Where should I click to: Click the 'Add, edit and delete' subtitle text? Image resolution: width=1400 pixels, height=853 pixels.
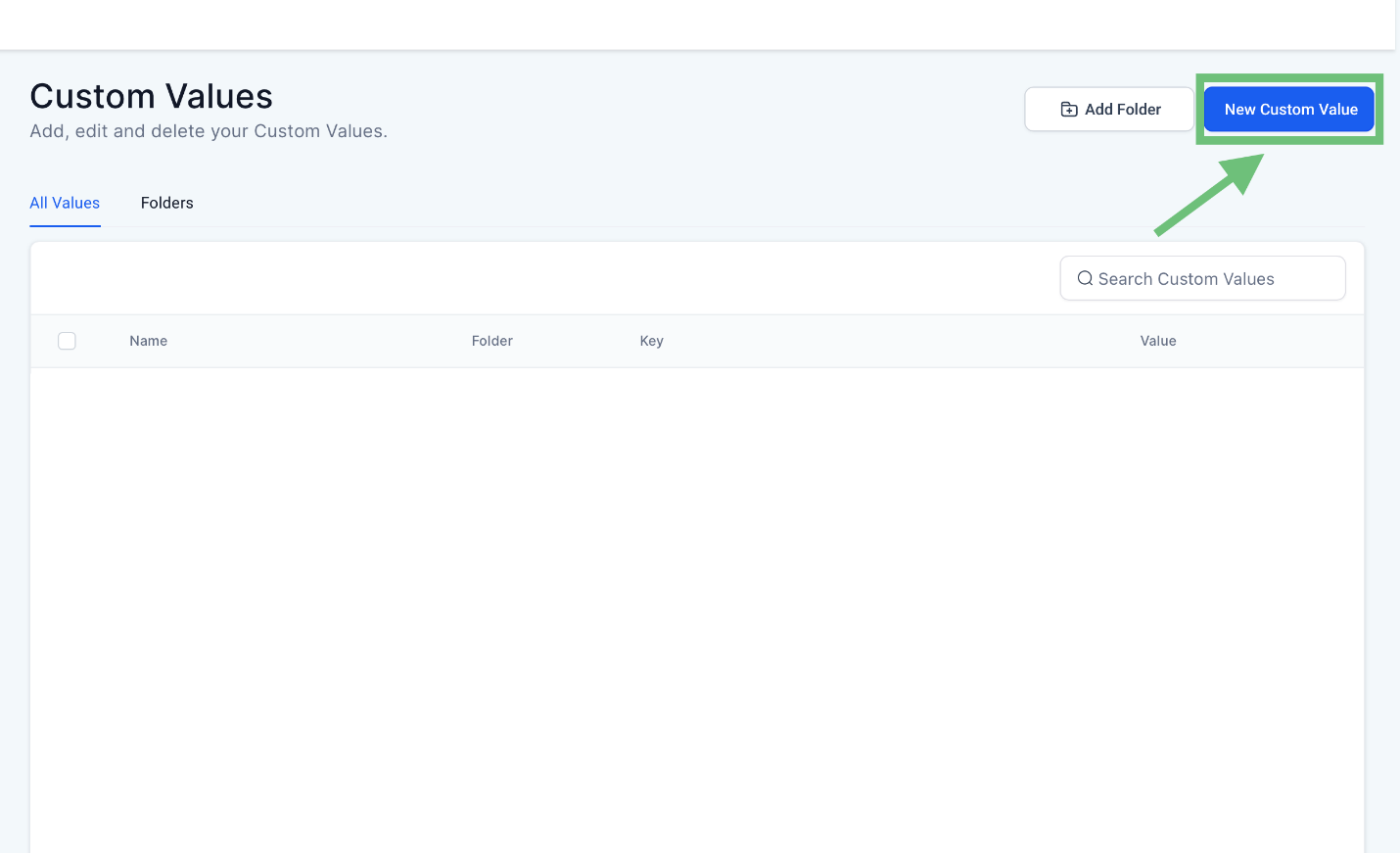(209, 131)
